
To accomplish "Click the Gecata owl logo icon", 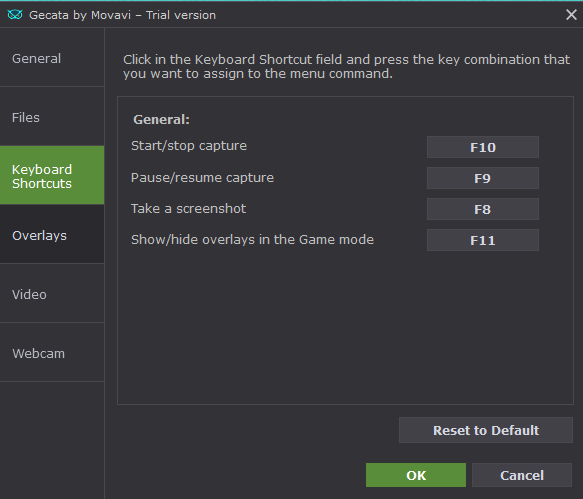I will (x=15, y=15).
